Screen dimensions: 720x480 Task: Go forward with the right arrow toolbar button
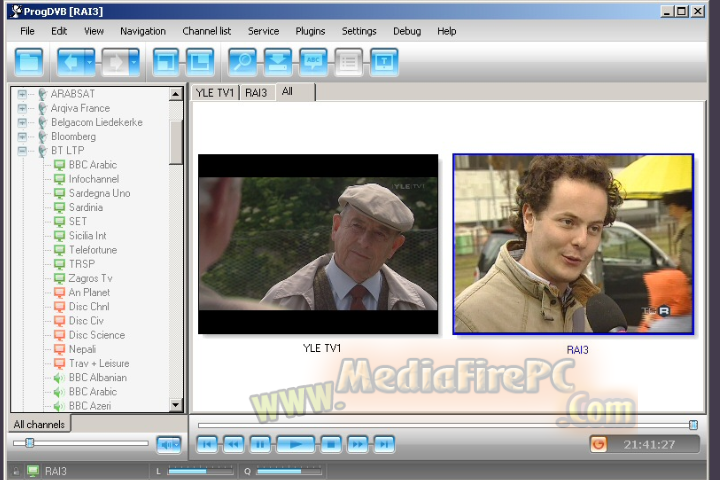click(115, 62)
